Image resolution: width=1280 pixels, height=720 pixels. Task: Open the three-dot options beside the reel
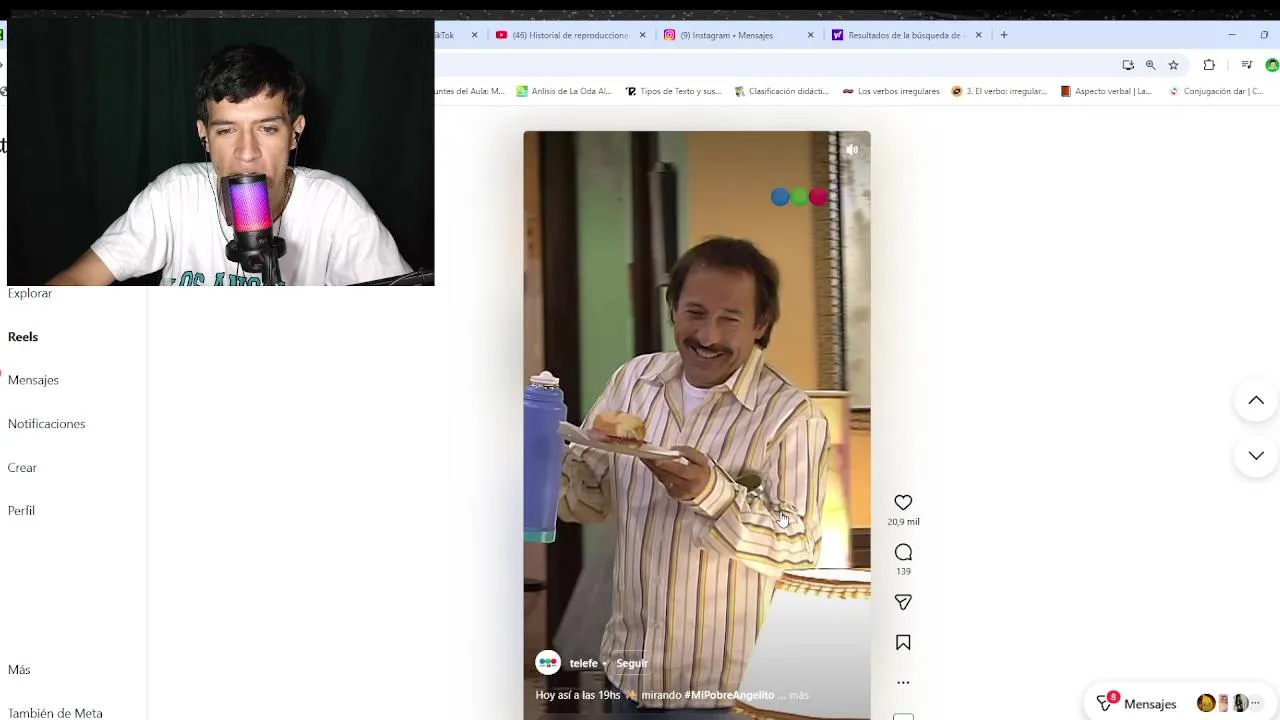(903, 682)
